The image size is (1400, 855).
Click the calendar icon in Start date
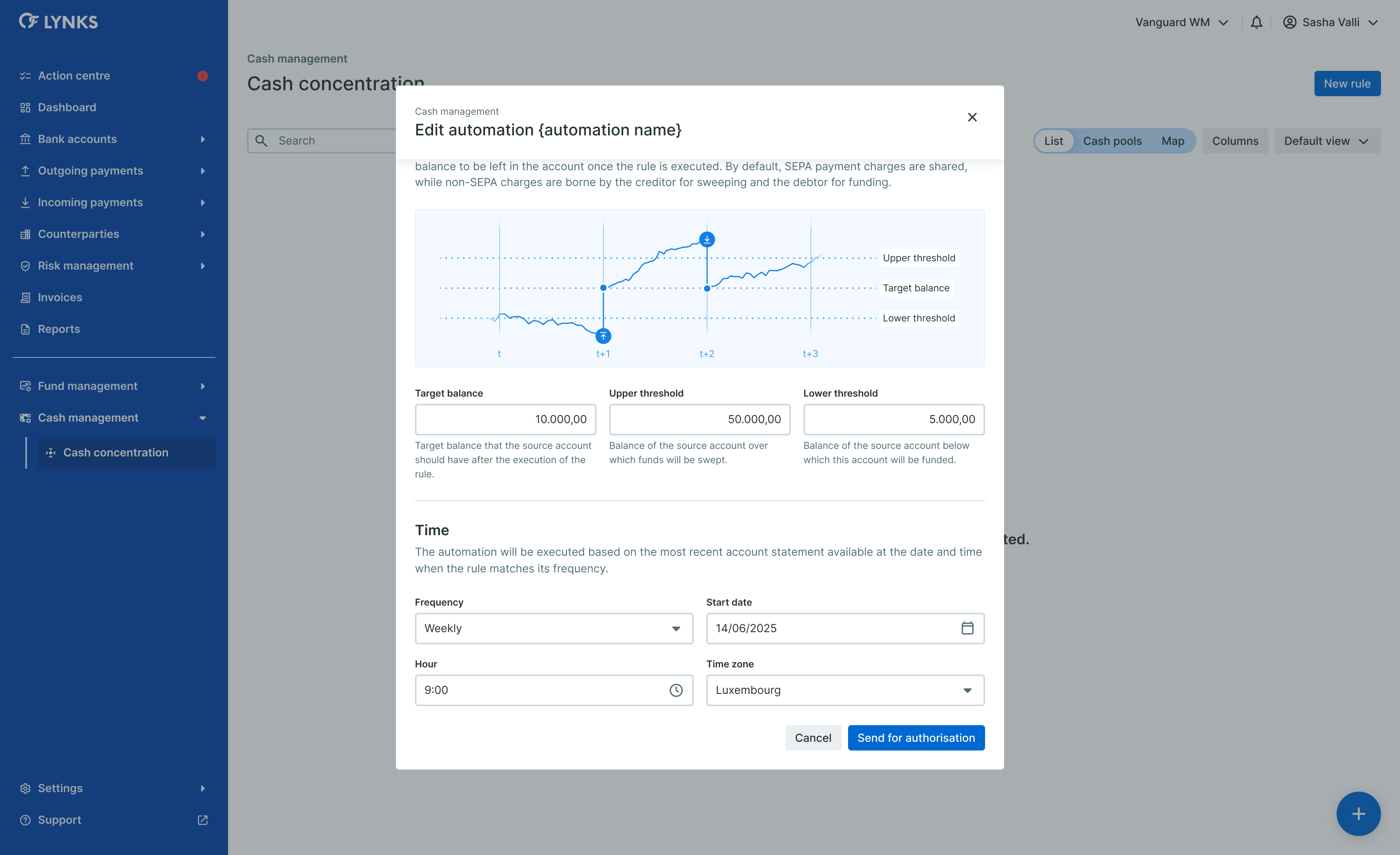pos(967,628)
